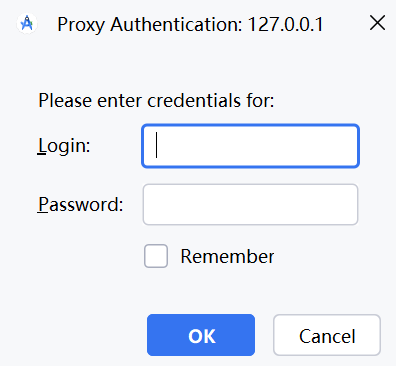The height and width of the screenshot is (366, 396).
Task: Select the 'Please enter credentials for:' text
Action: pyautogui.click(x=156, y=100)
